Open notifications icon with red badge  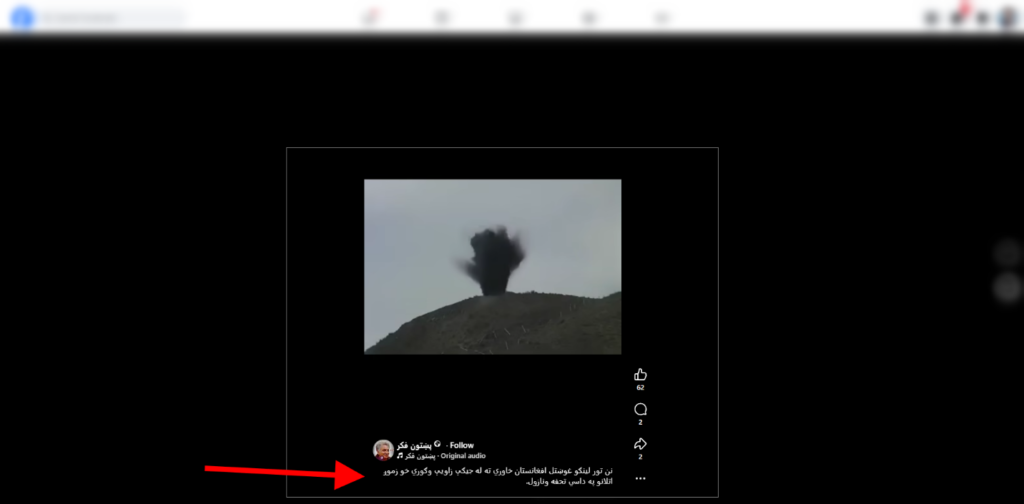pyautogui.click(x=958, y=18)
